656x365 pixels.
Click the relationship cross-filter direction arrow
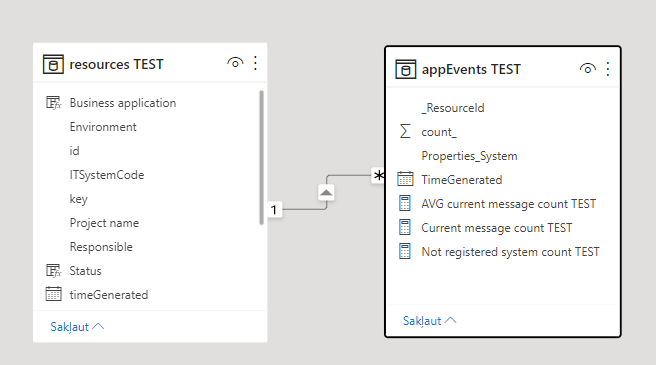[x=326, y=193]
